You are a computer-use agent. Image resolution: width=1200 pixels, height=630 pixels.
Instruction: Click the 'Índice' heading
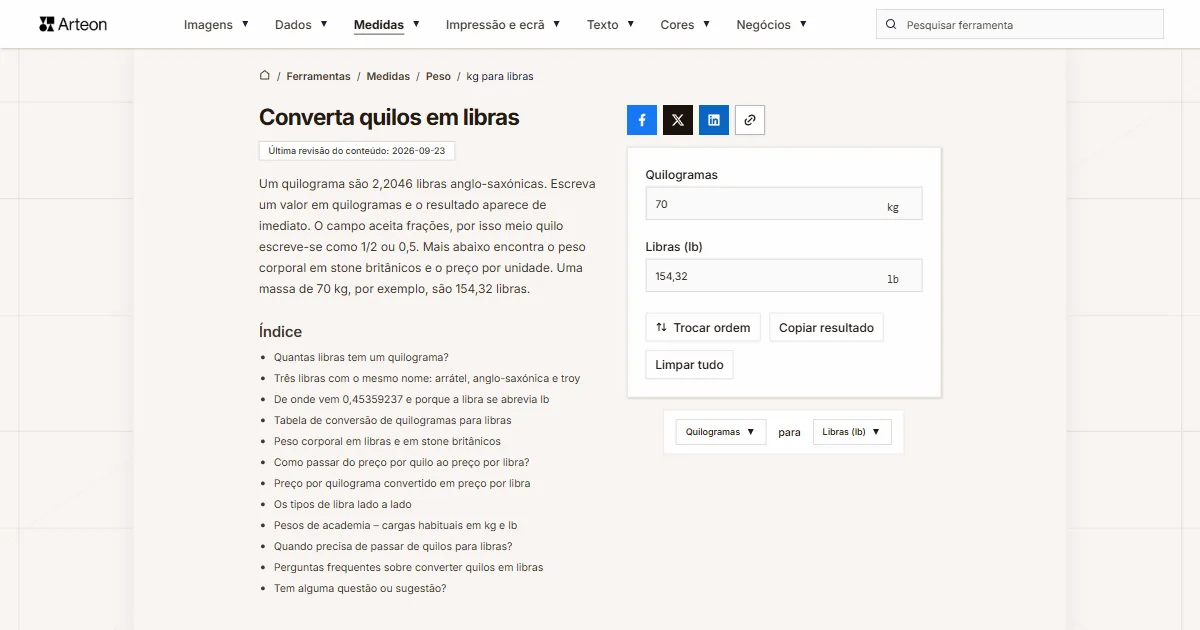(280, 332)
